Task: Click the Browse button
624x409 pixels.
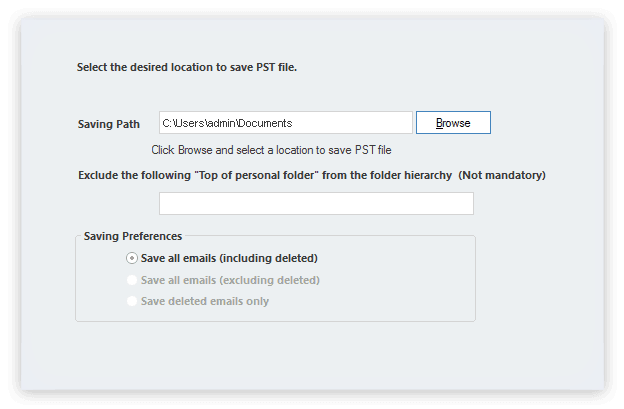Action: (453, 123)
